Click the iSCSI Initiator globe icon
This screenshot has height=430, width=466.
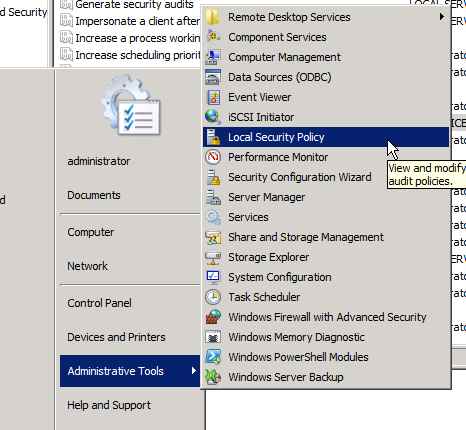[x=213, y=117]
